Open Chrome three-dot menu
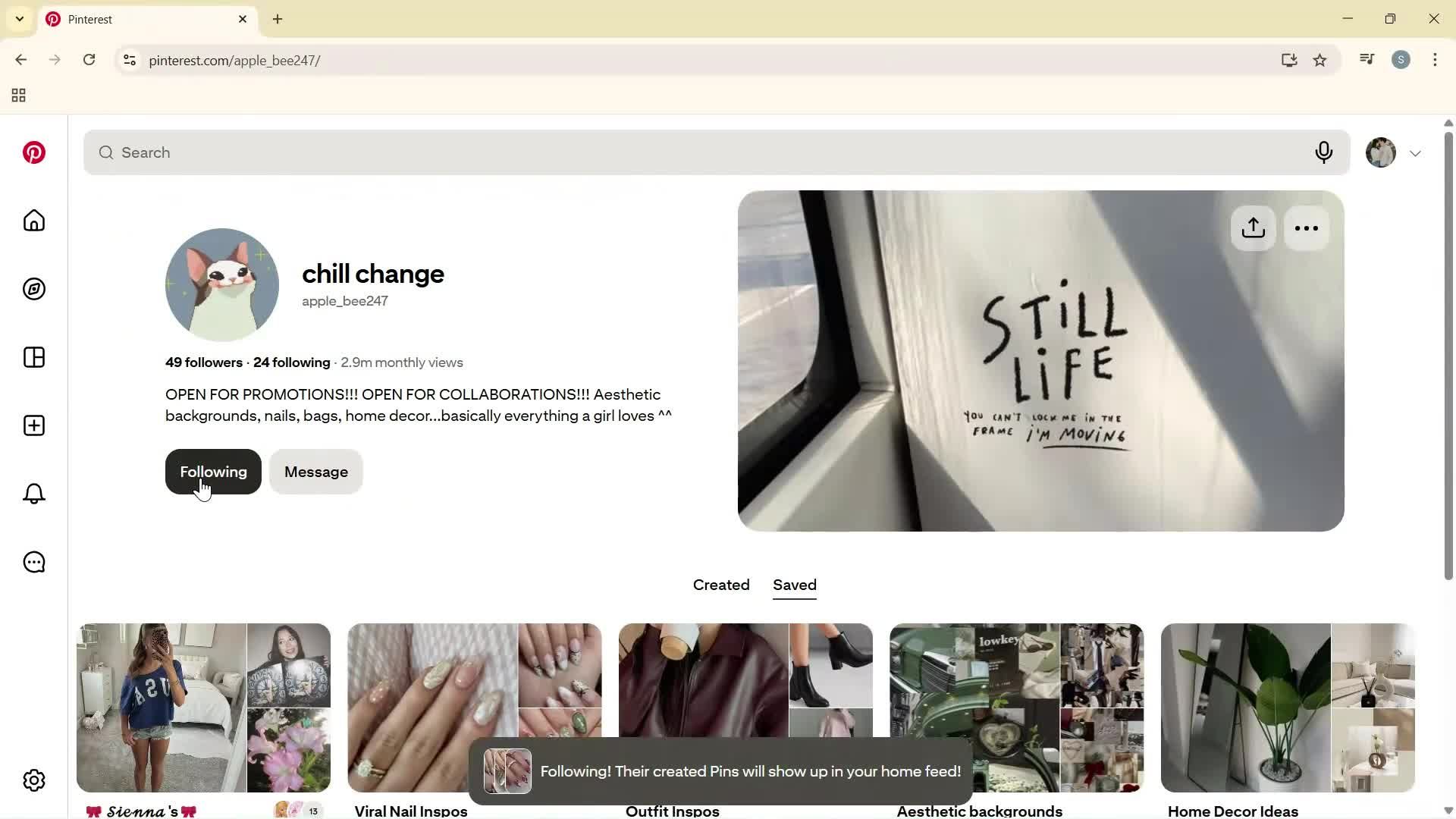Image resolution: width=1456 pixels, height=819 pixels. coord(1435,60)
